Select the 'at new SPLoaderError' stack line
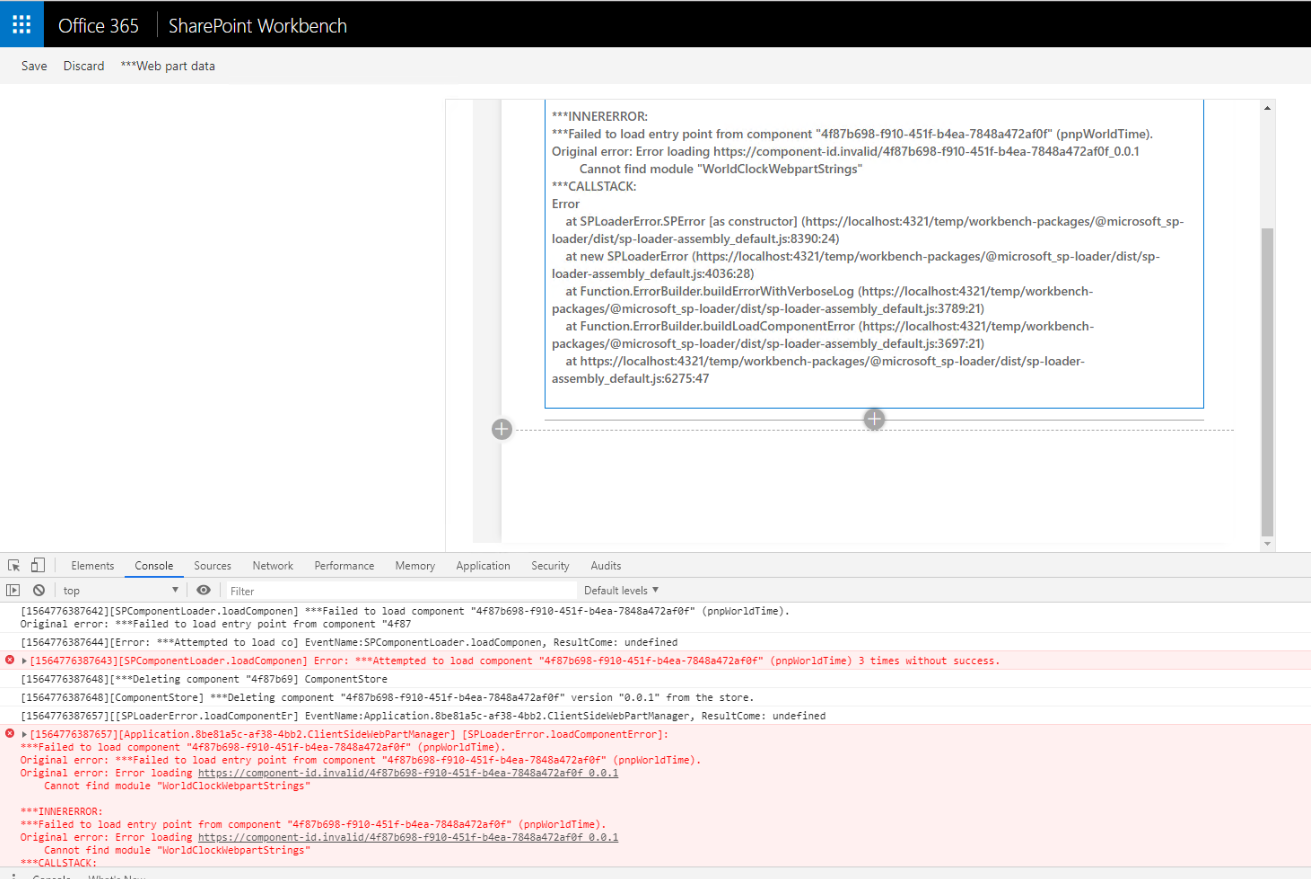The height and width of the screenshot is (879, 1311). [856, 265]
